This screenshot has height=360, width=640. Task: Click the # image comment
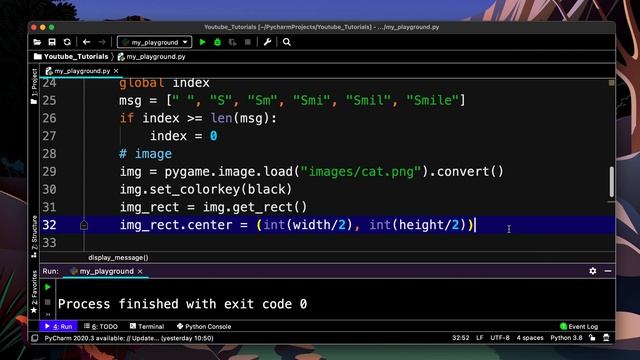[145, 154]
